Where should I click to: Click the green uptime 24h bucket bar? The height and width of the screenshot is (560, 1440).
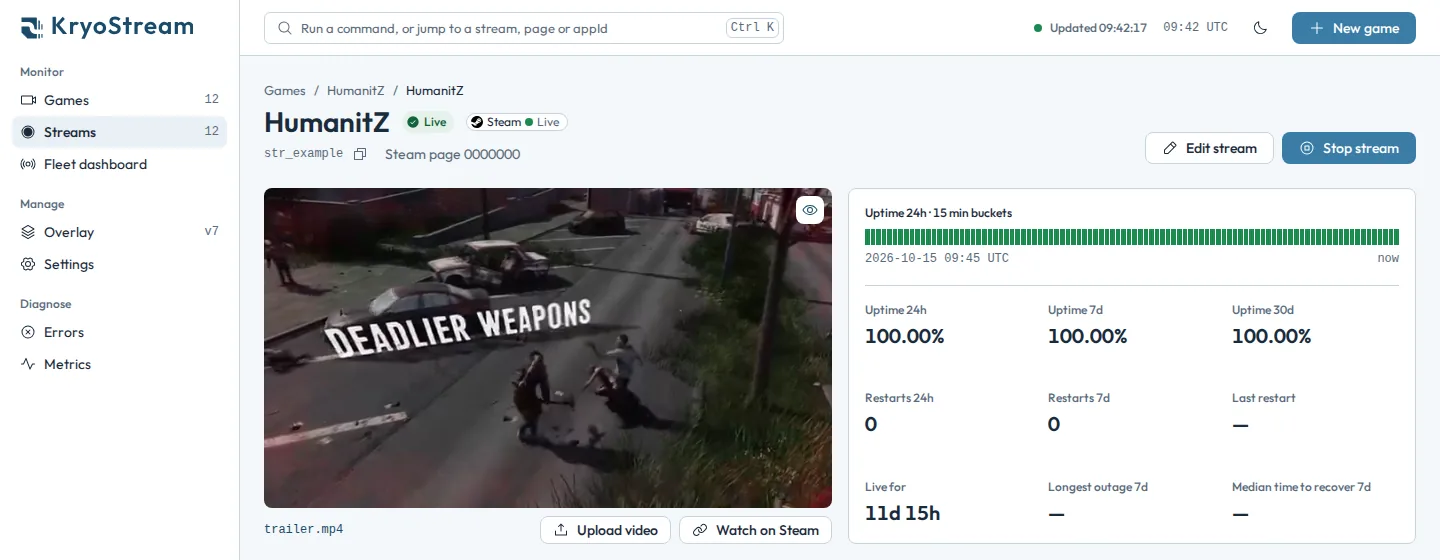click(1132, 237)
